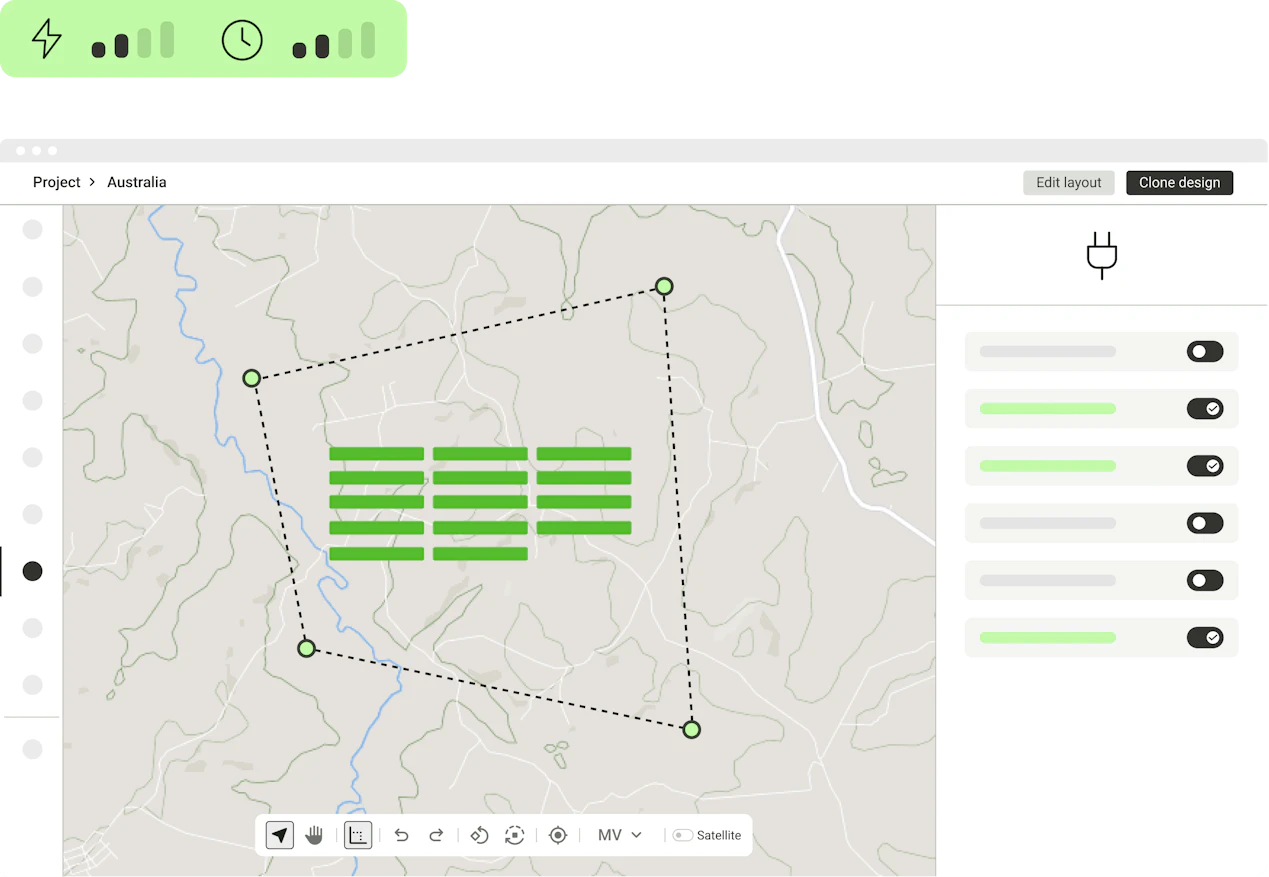
Task: Click the electrical plug icon in right panel
Action: coord(1102,255)
